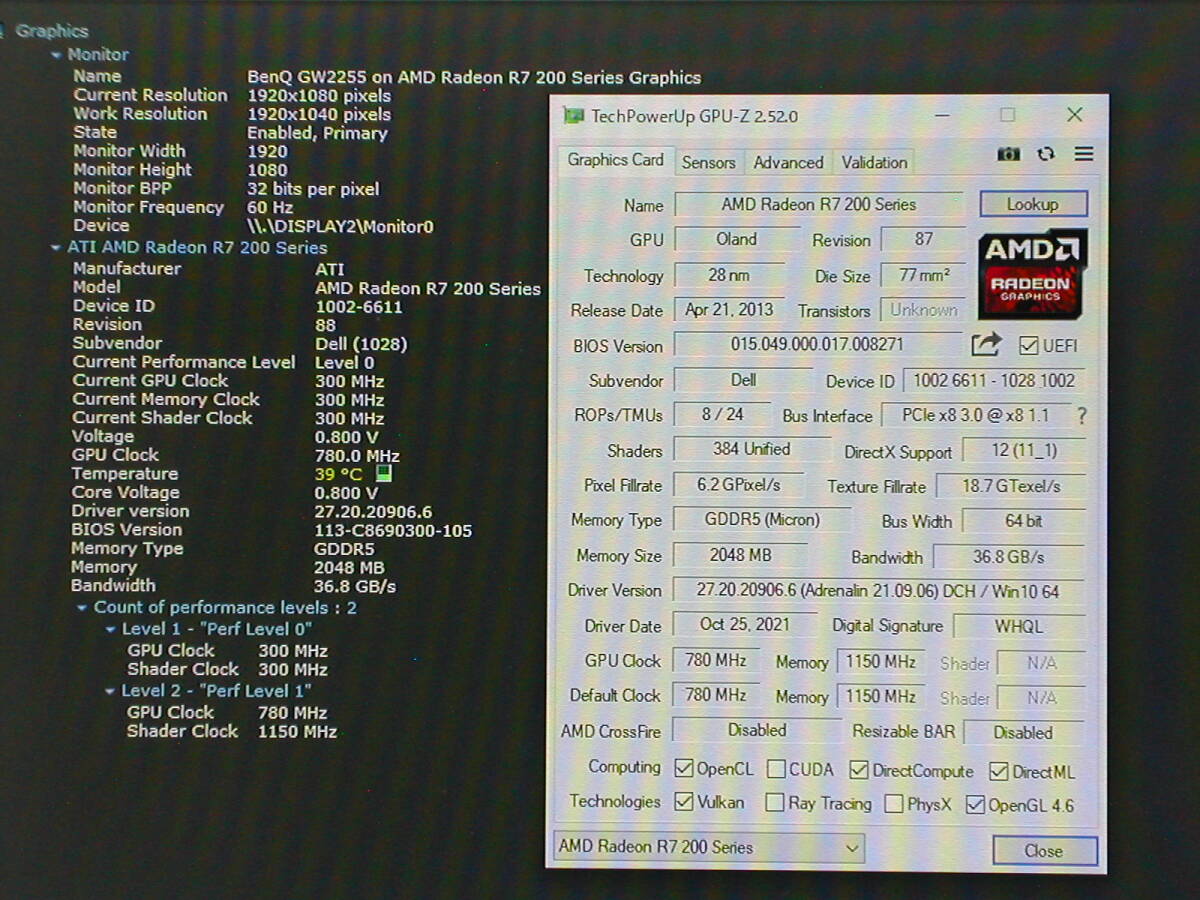Toggle the OpenCL checkbox
The image size is (1200, 900).
tap(684, 769)
